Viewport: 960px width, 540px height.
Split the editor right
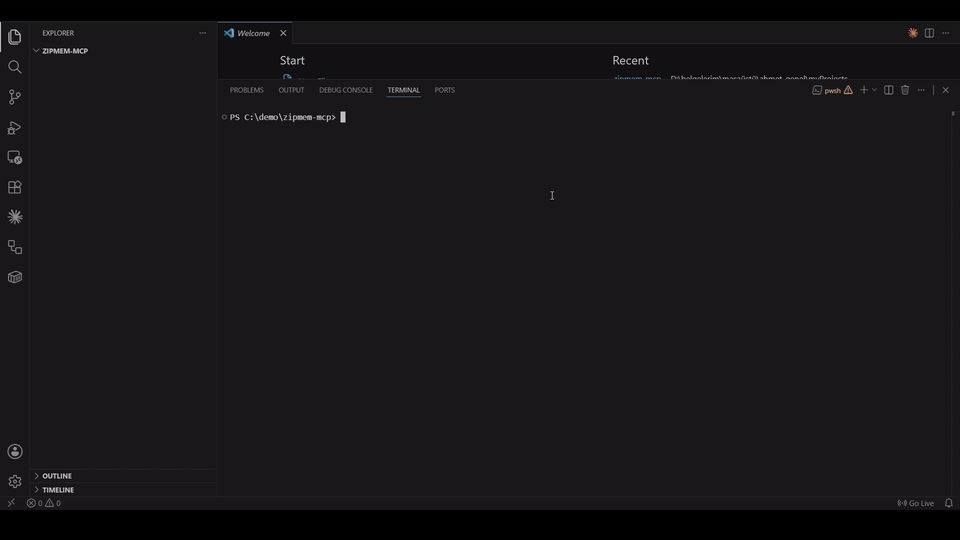(929, 33)
